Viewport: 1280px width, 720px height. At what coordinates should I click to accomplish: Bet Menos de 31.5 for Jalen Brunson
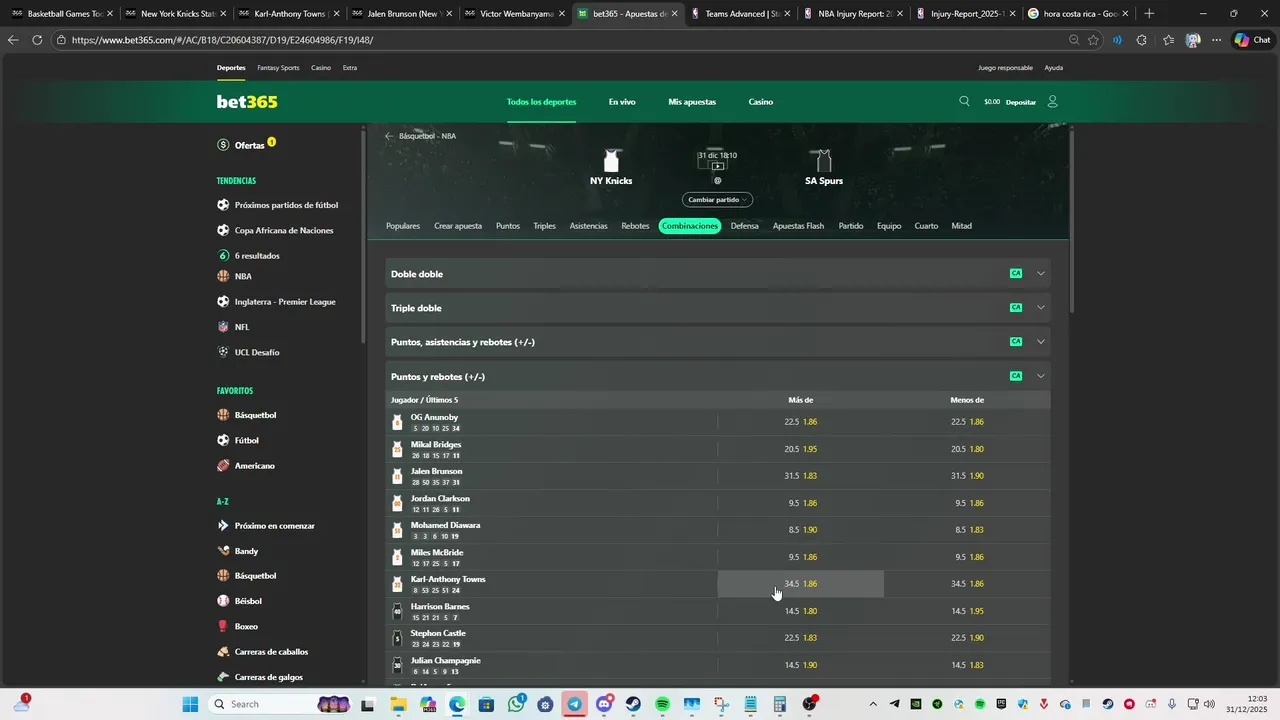click(967, 476)
